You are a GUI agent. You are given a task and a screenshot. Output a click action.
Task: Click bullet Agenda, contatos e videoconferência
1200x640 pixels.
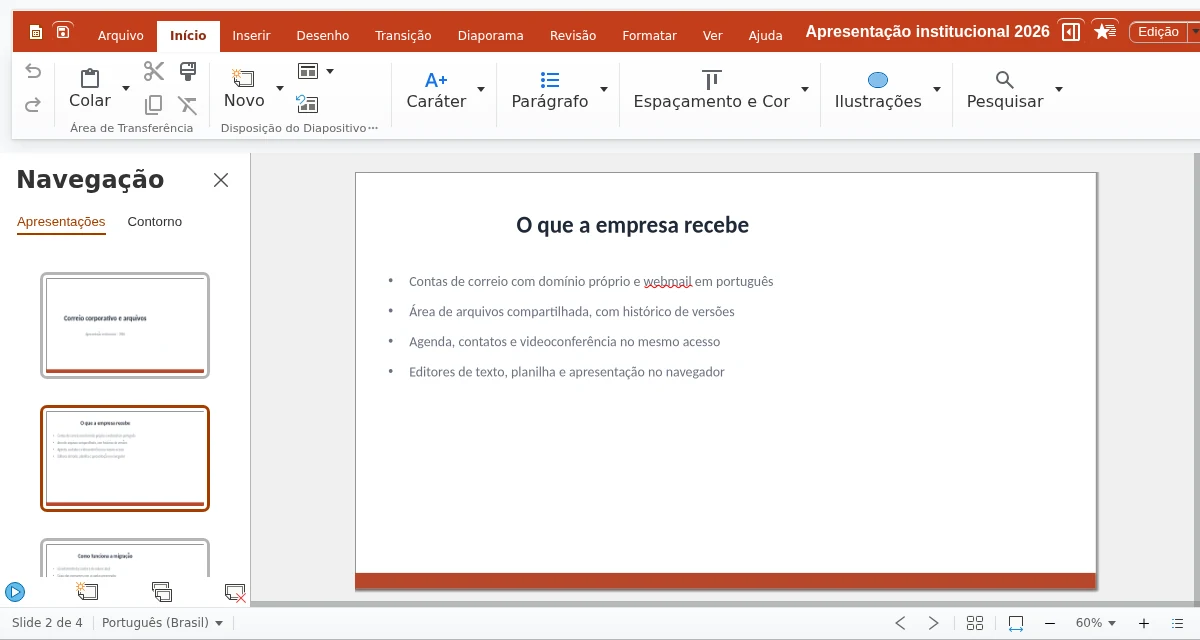tap(564, 342)
